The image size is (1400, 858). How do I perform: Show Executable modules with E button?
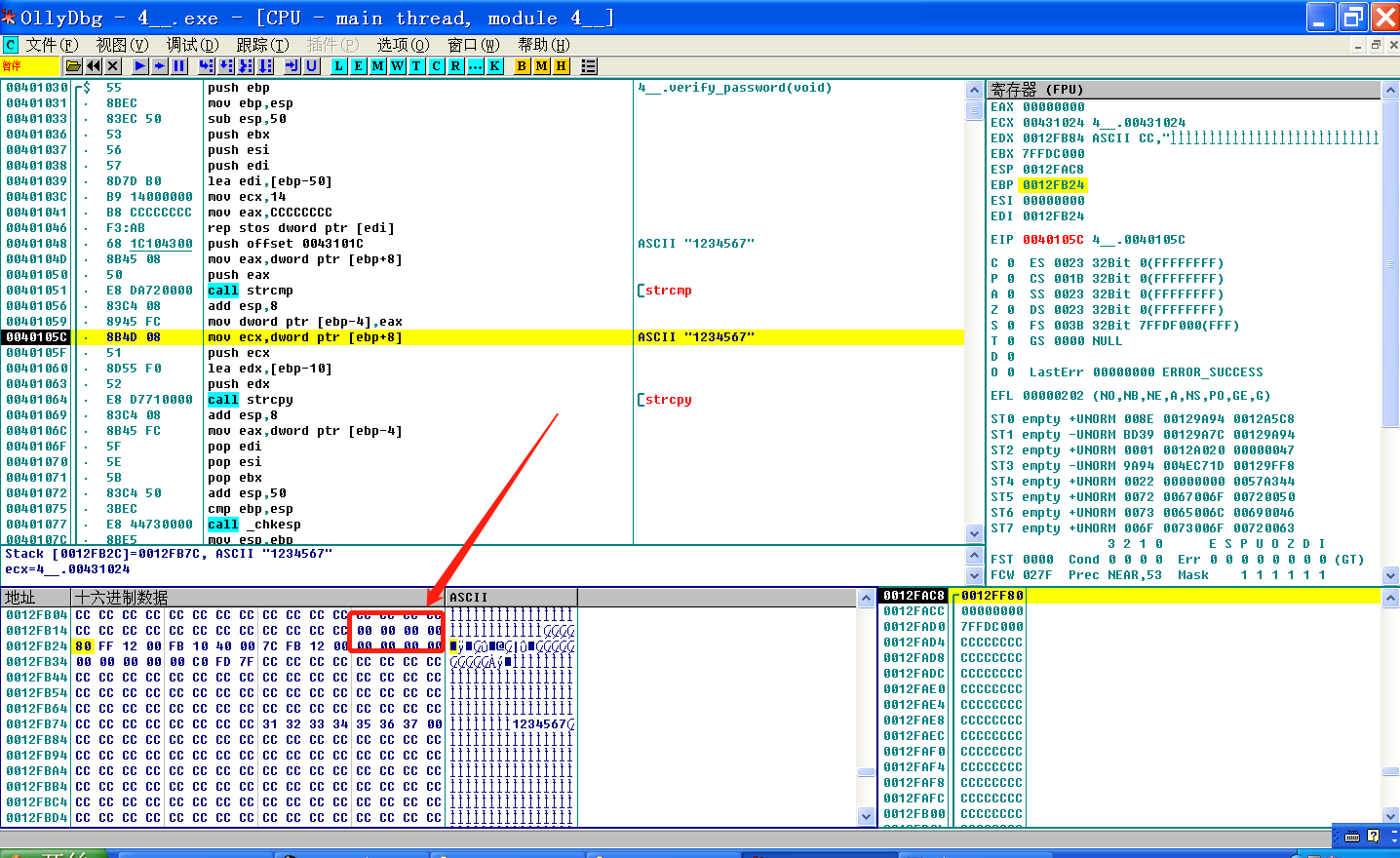[358, 66]
